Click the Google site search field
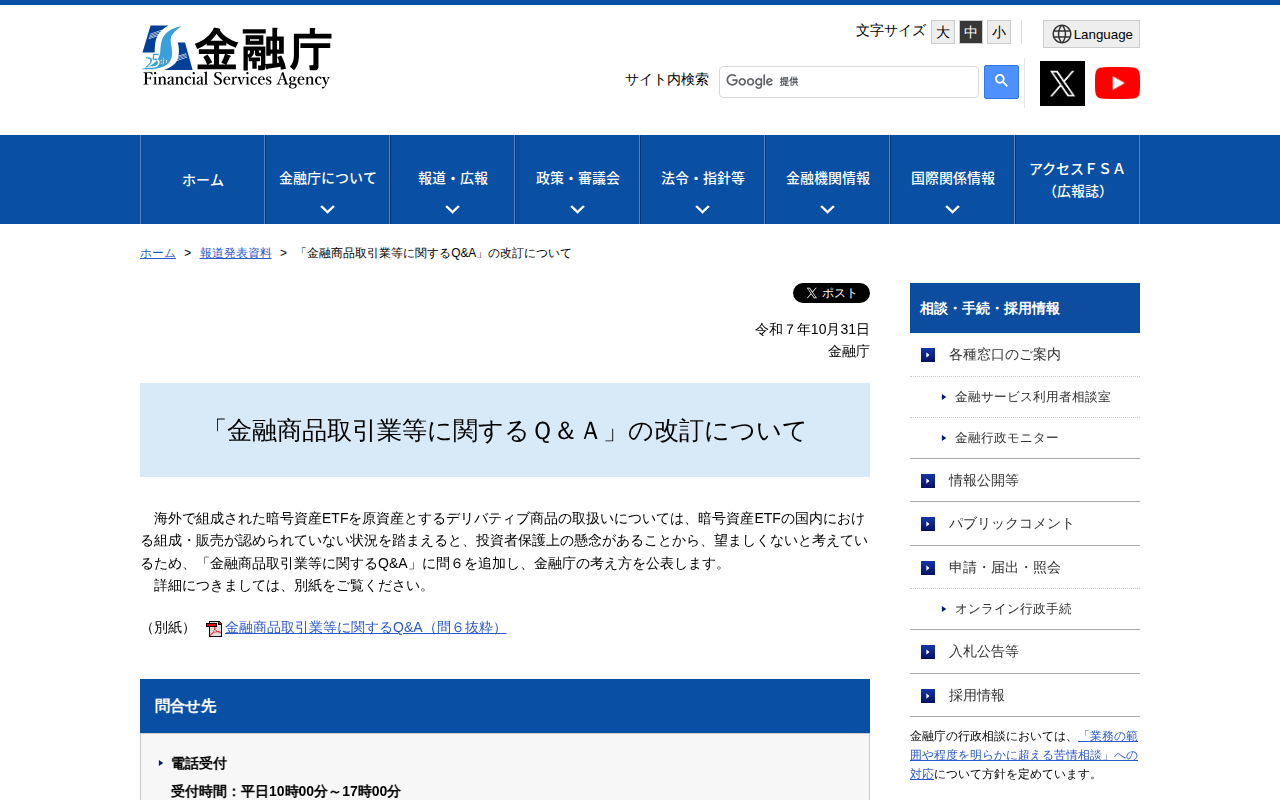Viewport: 1280px width, 800px height. (849, 82)
